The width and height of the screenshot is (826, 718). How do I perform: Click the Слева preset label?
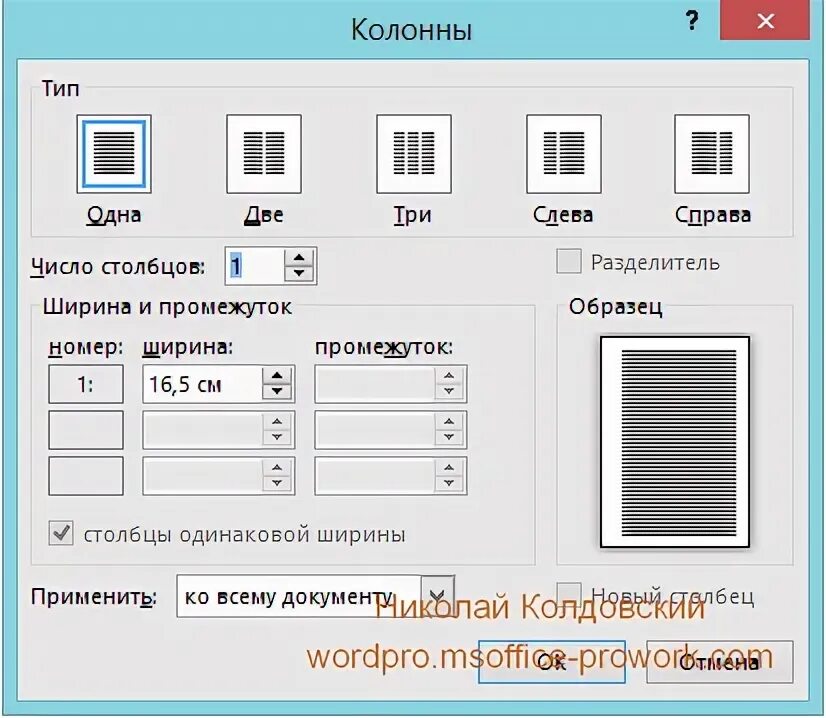(563, 215)
